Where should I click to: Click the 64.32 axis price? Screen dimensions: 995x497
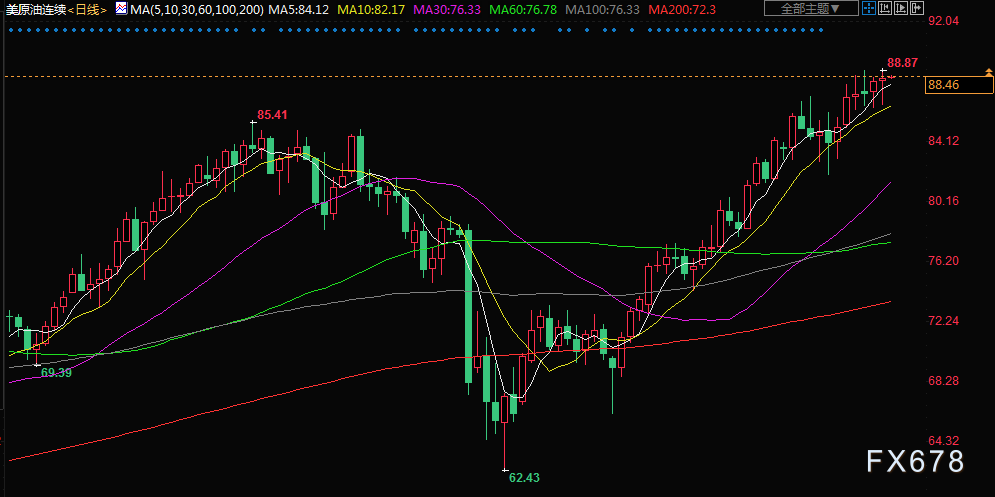943,441
